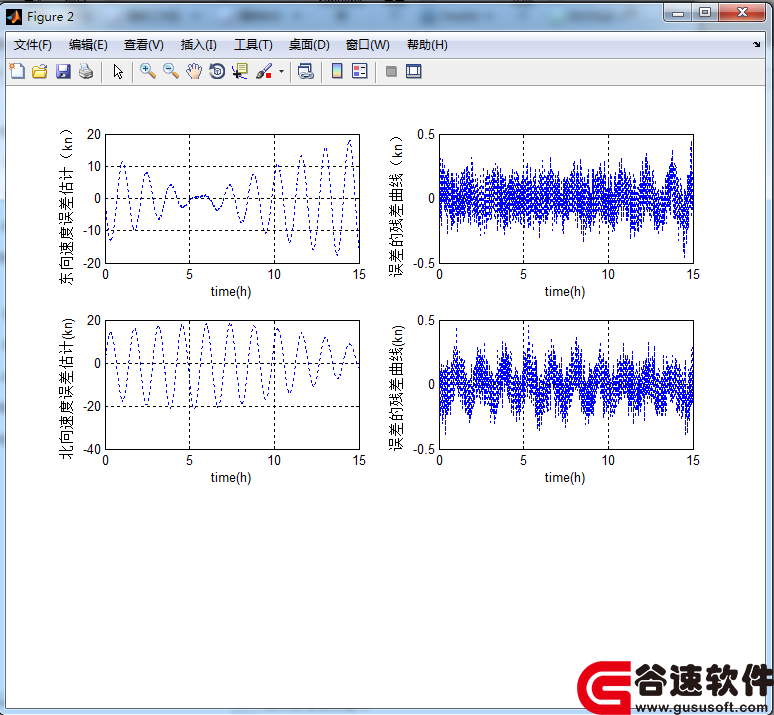Open the 桌面(D) menu
Screen dimensions: 774x715
coord(309,45)
